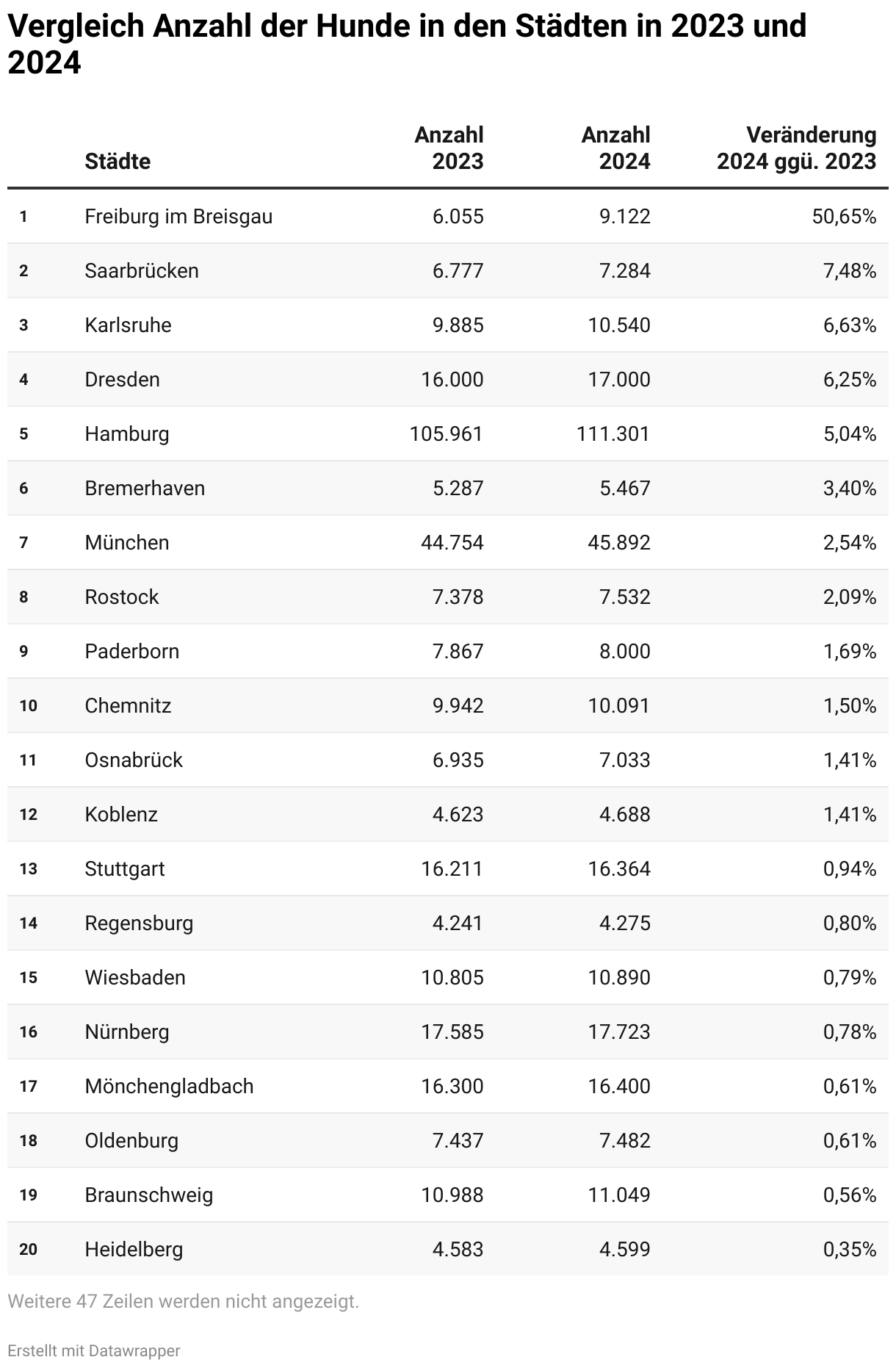Click the Mönchengladbach city name
The height and width of the screenshot is (1368, 896).
(x=169, y=1087)
